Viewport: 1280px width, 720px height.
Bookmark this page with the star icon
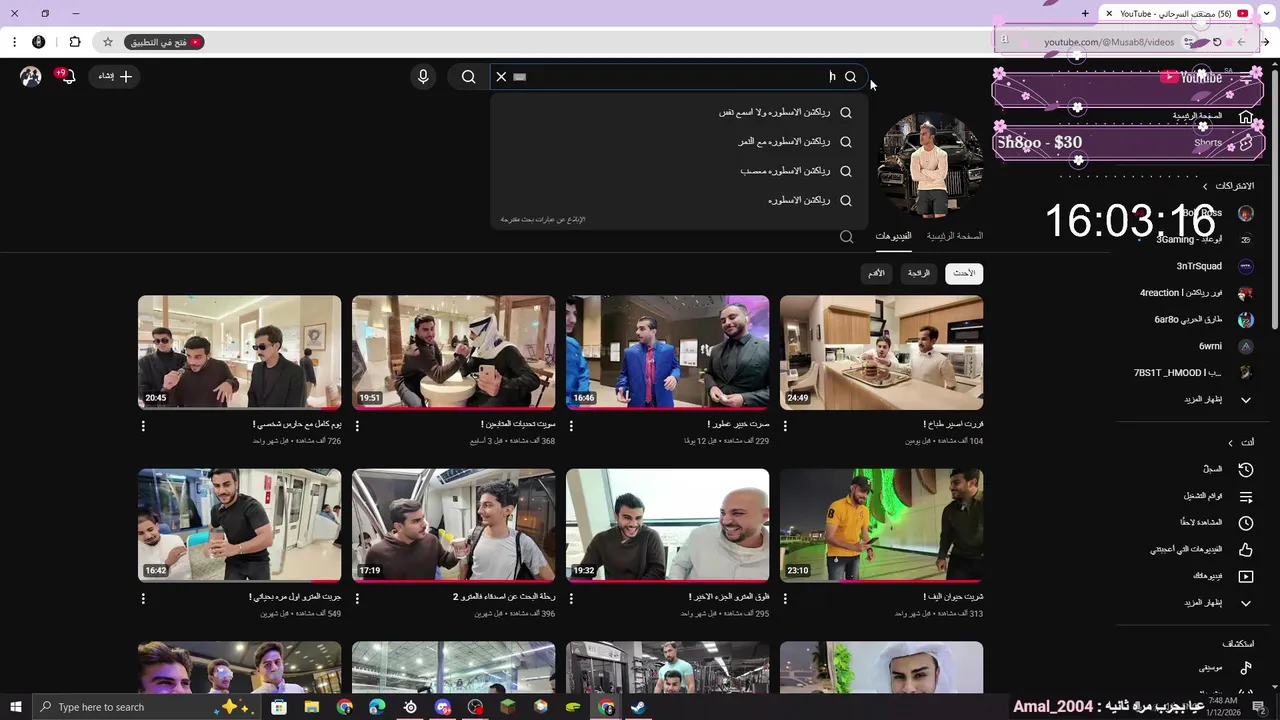tap(108, 42)
